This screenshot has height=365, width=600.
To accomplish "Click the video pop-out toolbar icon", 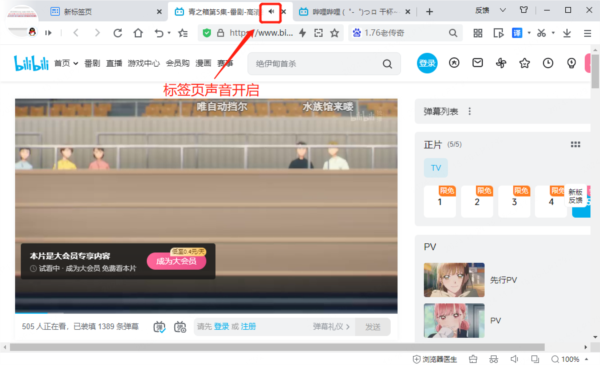I will click(x=498, y=33).
